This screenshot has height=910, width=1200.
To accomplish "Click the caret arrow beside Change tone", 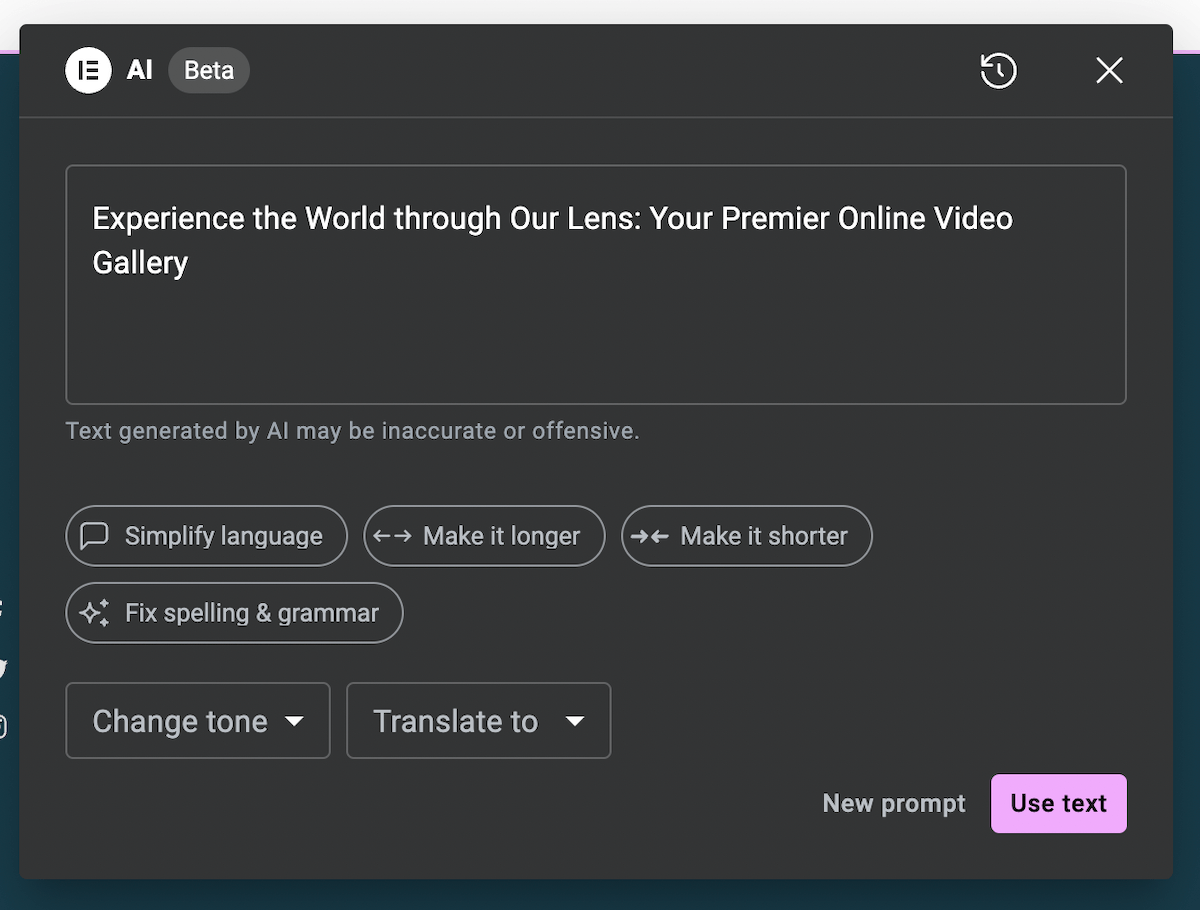I will (294, 721).
